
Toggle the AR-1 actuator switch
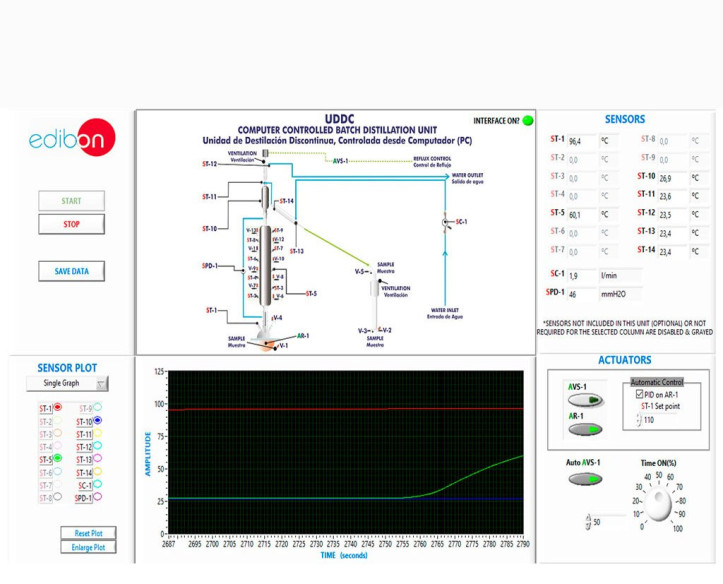tap(585, 430)
